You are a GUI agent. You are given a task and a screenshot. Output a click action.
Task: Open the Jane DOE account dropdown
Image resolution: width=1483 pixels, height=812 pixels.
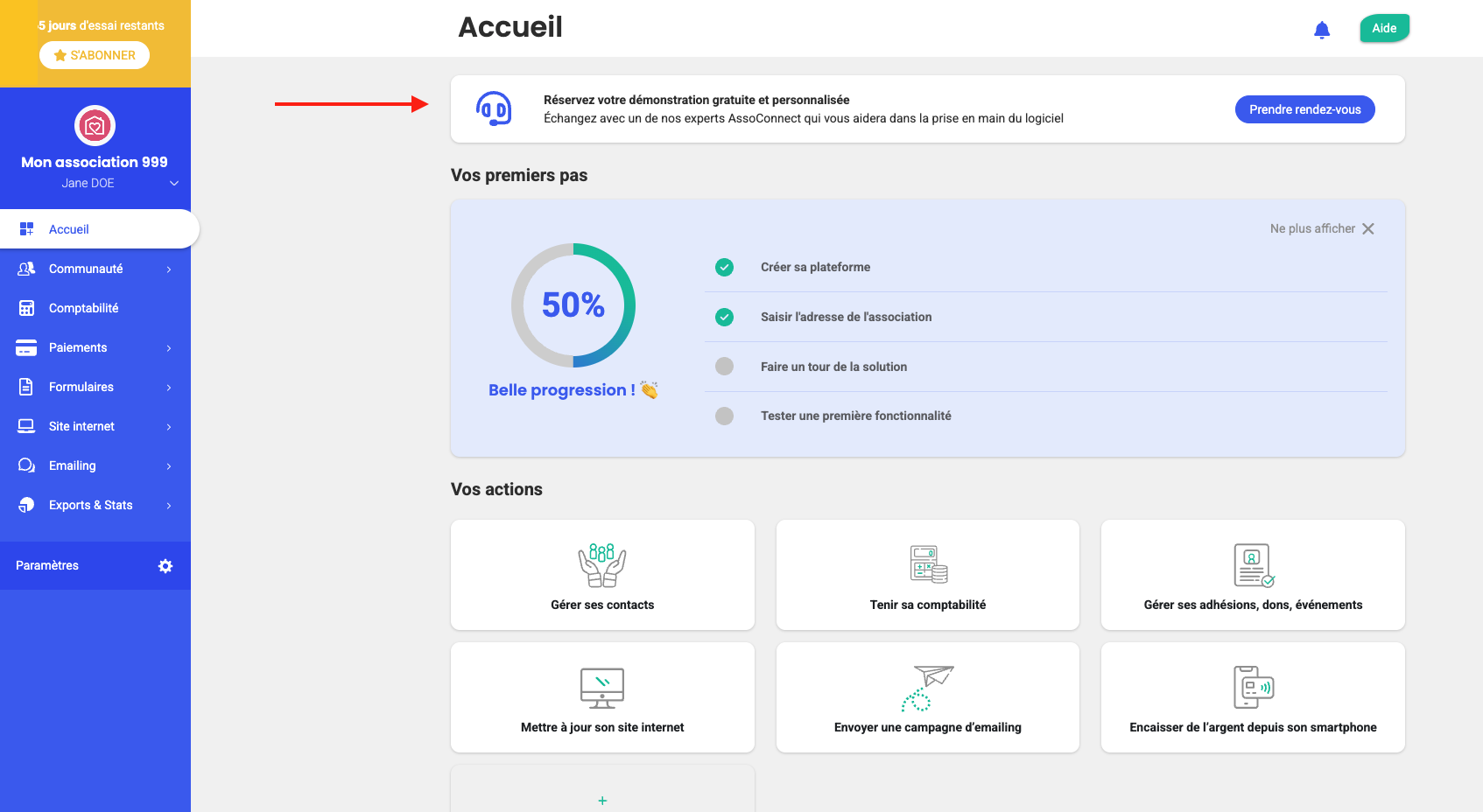tap(174, 184)
